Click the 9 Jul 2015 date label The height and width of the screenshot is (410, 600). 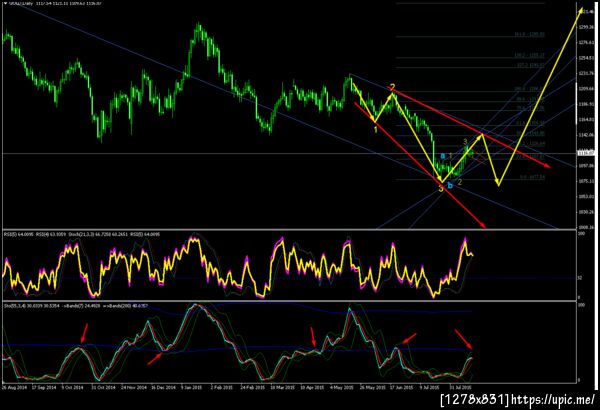430,387
